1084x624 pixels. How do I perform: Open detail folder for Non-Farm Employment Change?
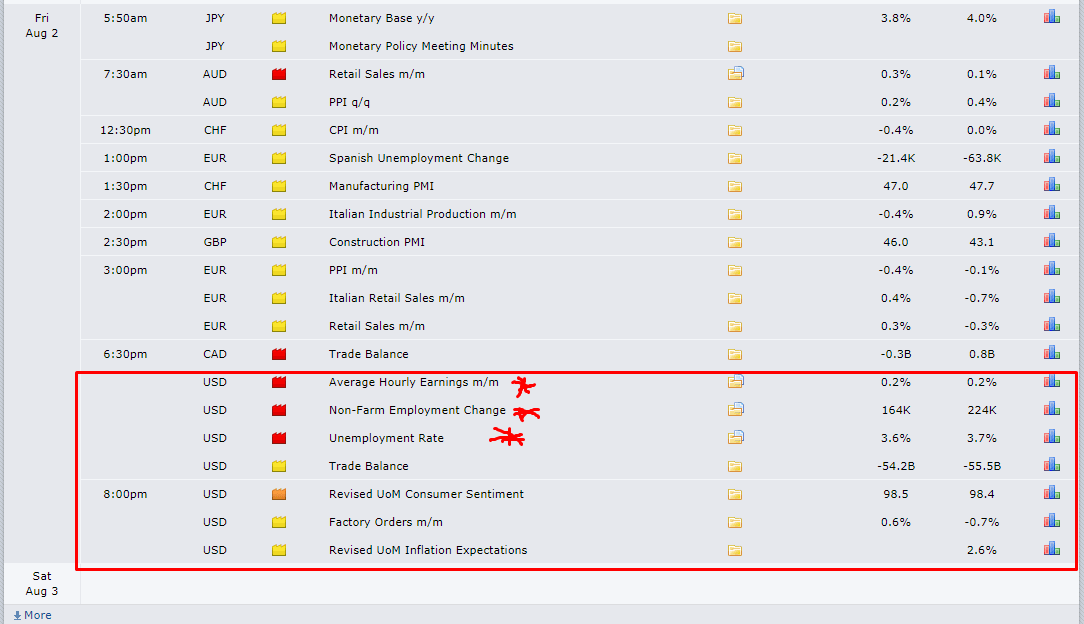pos(736,409)
